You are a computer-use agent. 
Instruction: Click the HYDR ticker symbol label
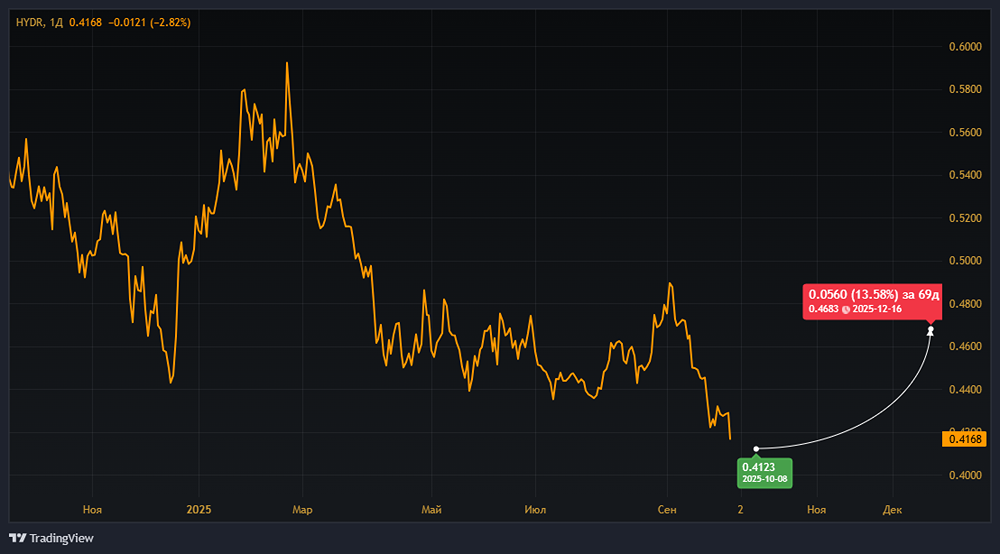tap(29, 22)
